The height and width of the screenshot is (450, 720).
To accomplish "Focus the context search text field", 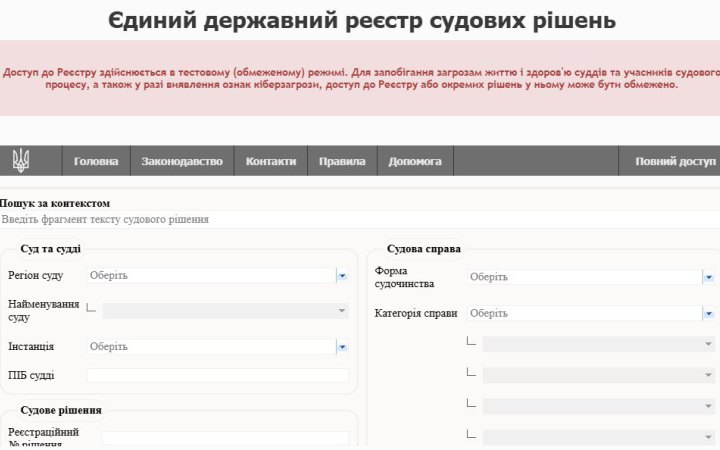I will click(360, 219).
